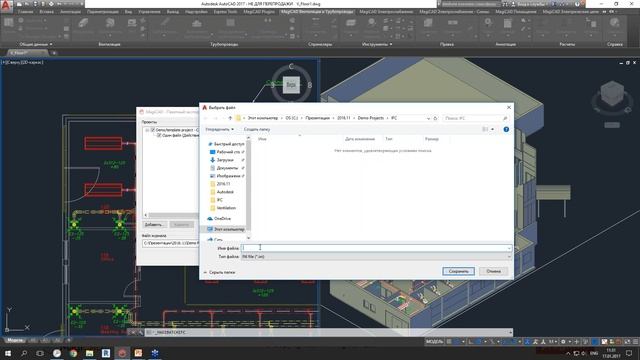Open Chrome from the taskbar
Screen dimensions: 640x360
pyautogui.click(x=73, y=353)
